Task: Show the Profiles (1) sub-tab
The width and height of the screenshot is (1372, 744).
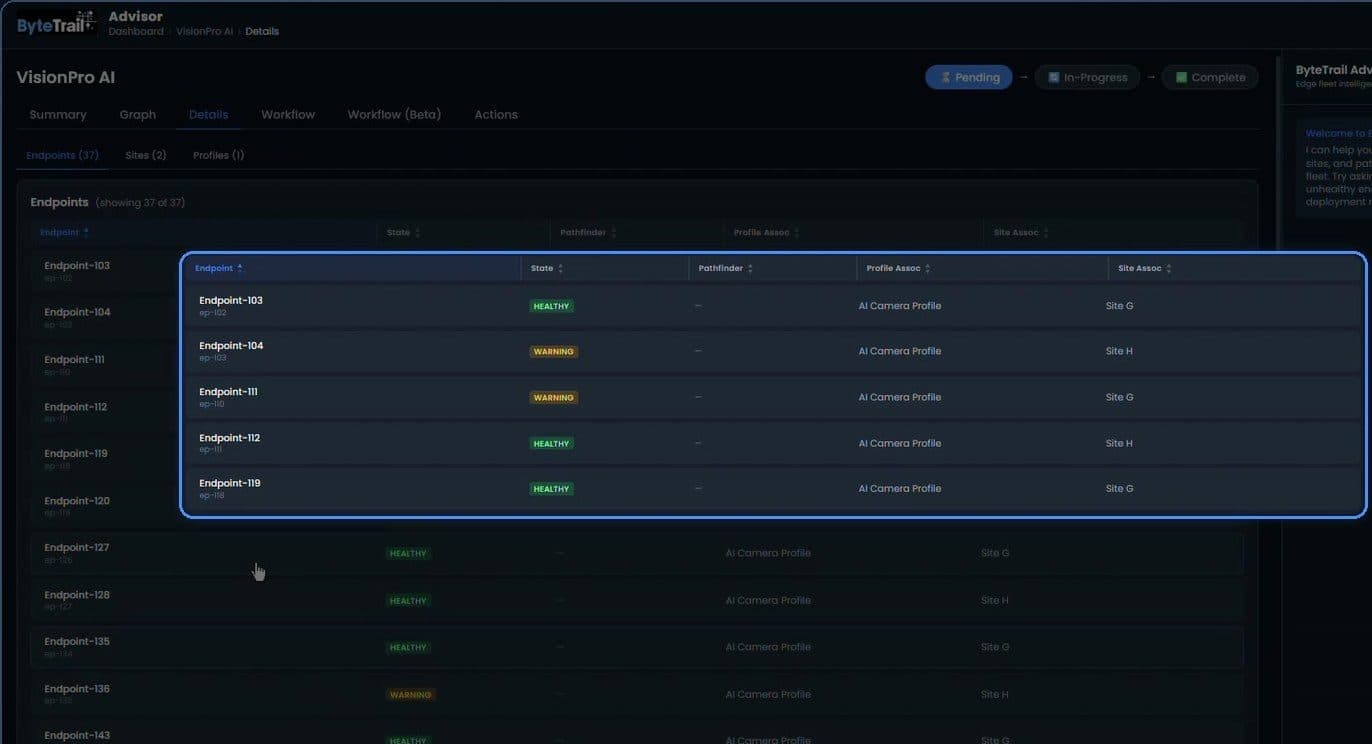Action: pyautogui.click(x=219, y=156)
